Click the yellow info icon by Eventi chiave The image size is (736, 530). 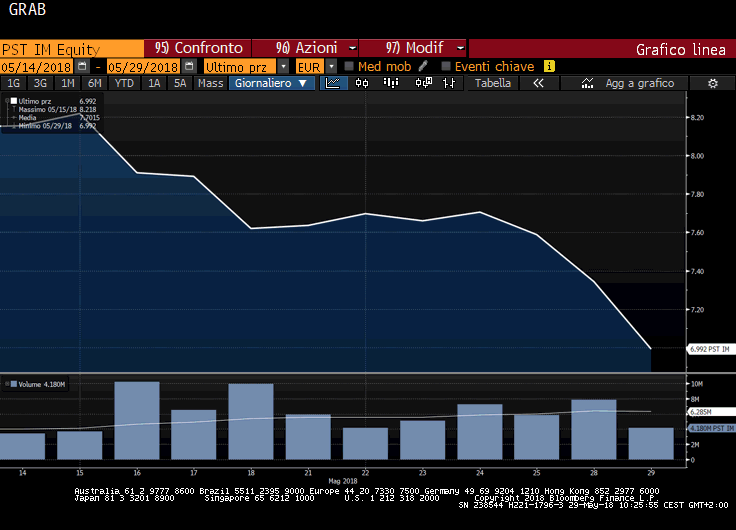(x=549, y=66)
